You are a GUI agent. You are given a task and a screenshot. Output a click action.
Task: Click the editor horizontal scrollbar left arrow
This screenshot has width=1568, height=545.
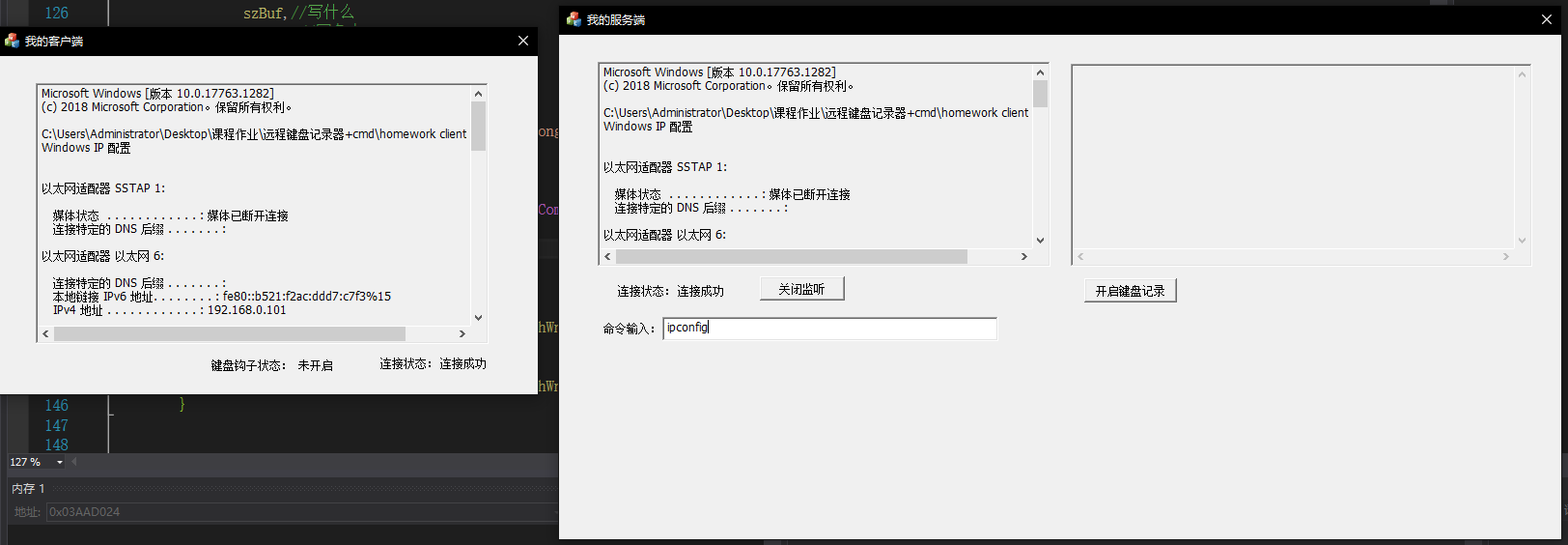pyautogui.click(x=74, y=462)
